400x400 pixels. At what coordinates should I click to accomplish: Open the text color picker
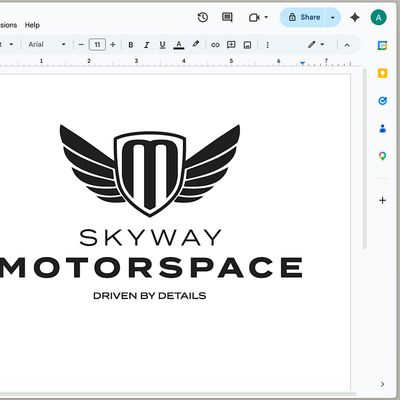[179, 45]
